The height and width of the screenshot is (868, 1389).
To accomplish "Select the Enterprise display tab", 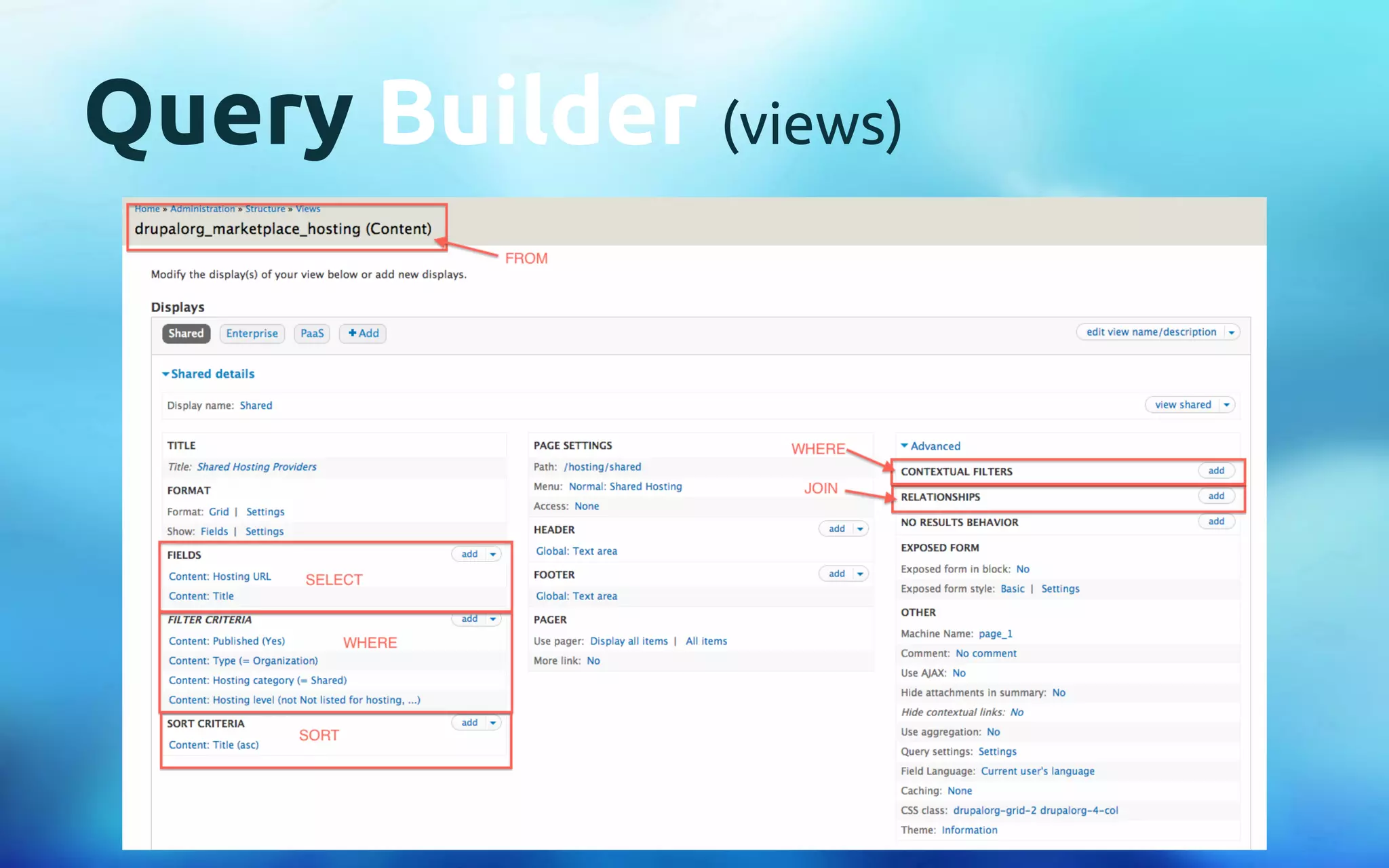I will coord(252,333).
